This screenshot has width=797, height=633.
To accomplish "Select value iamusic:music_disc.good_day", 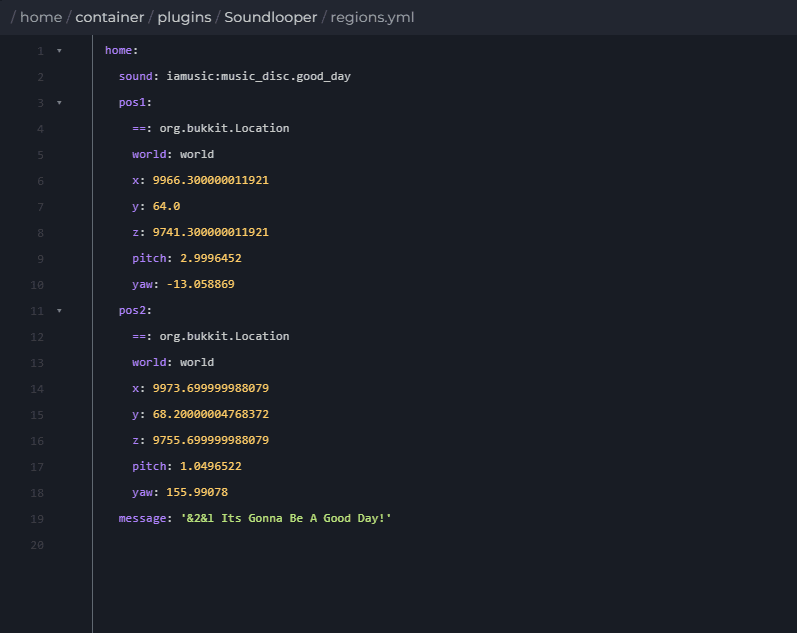I will (259, 76).
